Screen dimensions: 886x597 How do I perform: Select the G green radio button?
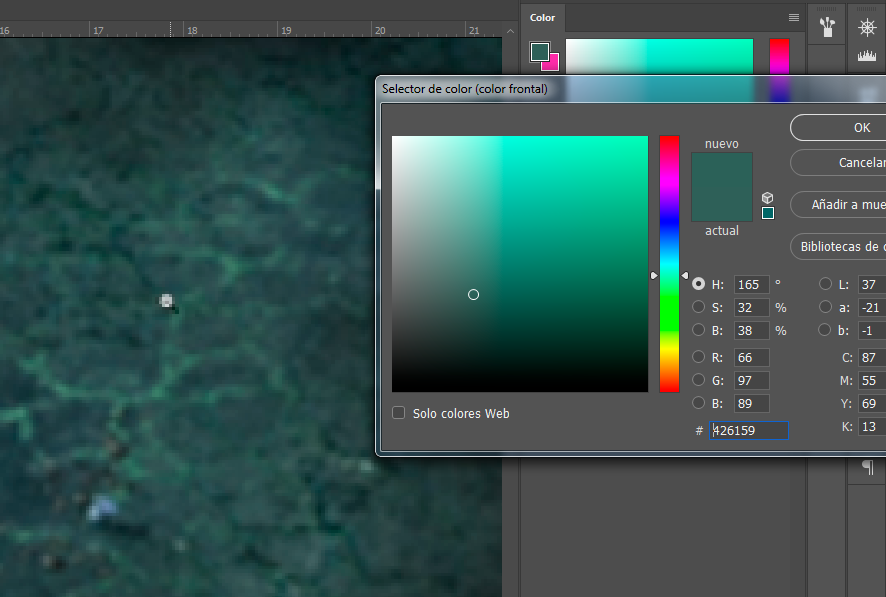pyautogui.click(x=698, y=380)
